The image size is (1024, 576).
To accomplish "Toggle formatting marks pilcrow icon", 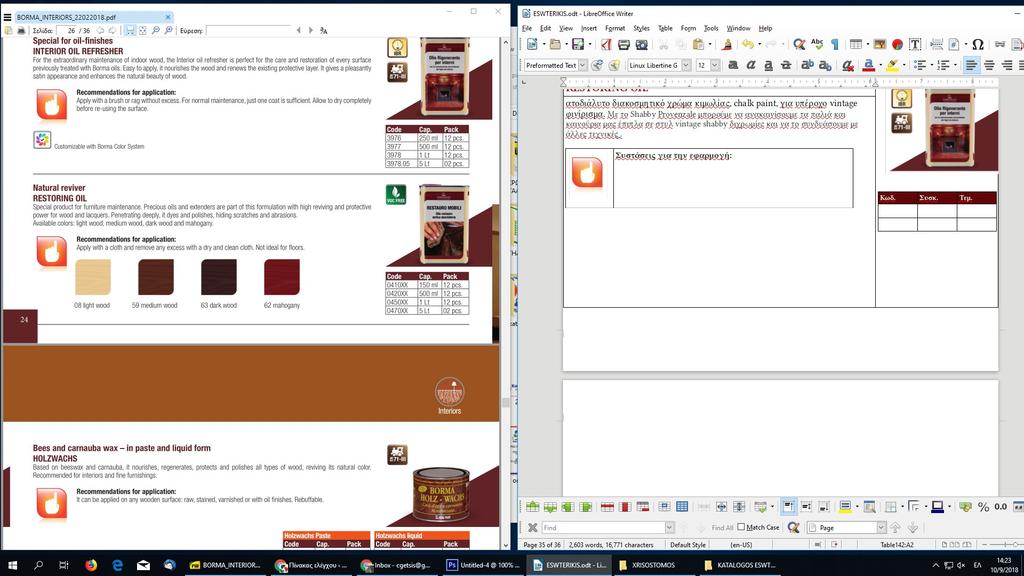I will point(835,44).
